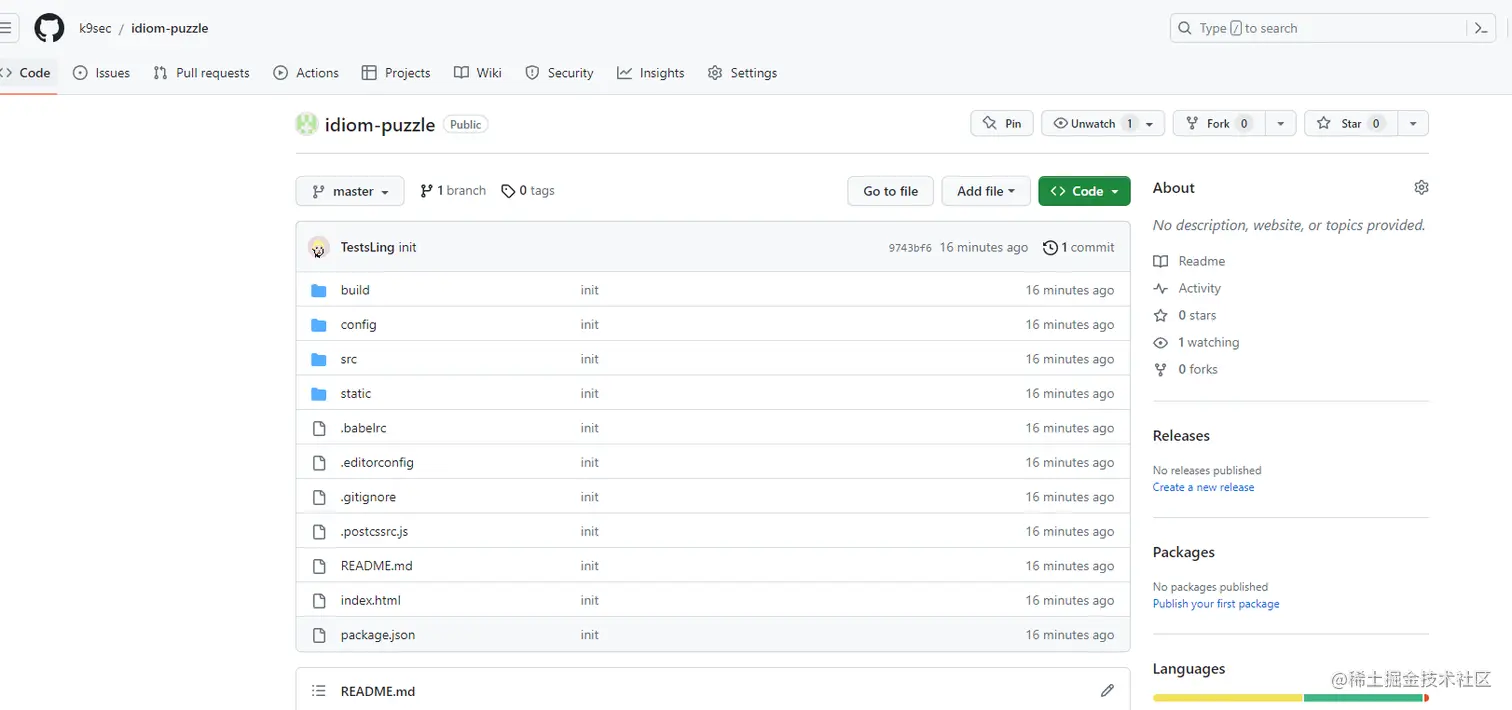
Task: Click the README.md file row icon
Action: [319, 566]
